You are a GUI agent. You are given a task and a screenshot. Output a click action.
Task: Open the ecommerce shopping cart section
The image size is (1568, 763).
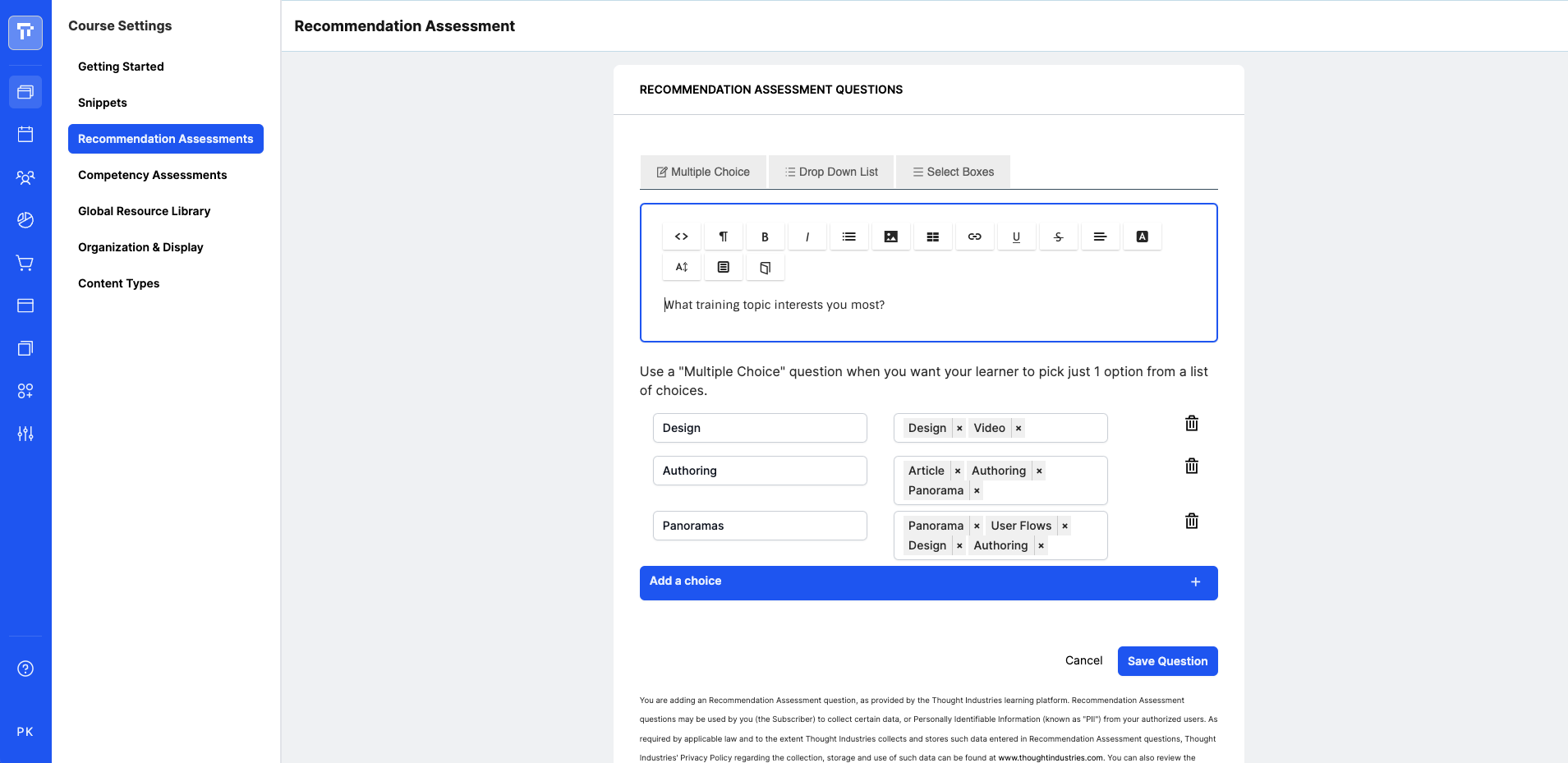click(25, 263)
